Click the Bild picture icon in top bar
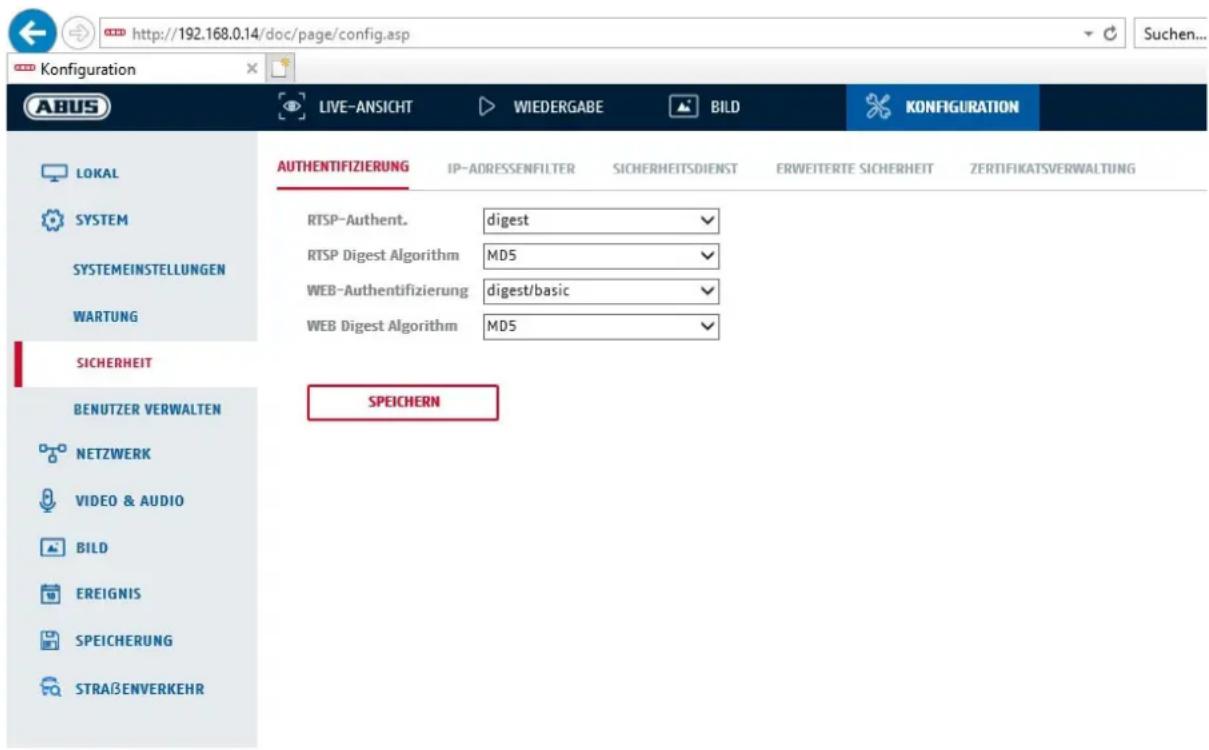The width and height of the screenshot is (1209, 750). pyautogui.click(x=684, y=108)
